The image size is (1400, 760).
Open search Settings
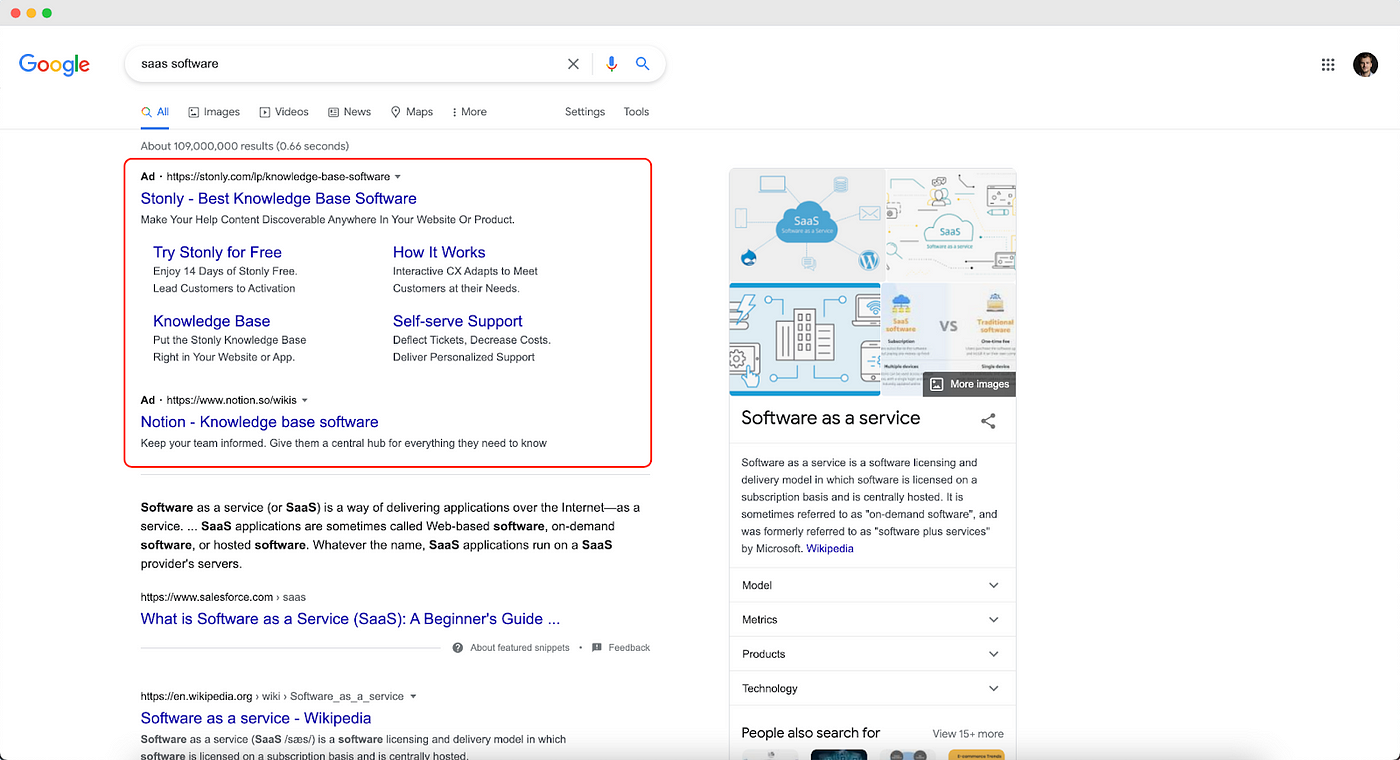pyautogui.click(x=585, y=112)
